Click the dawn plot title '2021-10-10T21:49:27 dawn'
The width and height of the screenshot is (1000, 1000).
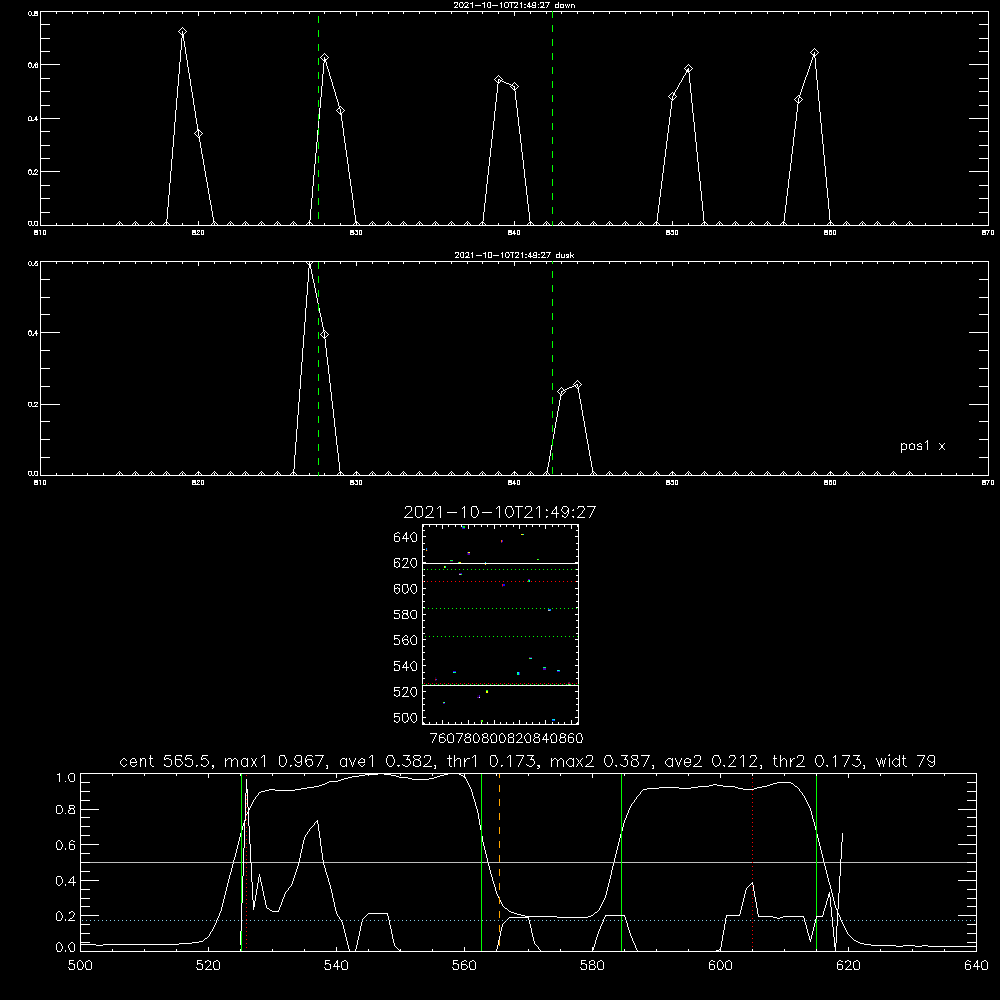(x=514, y=5)
